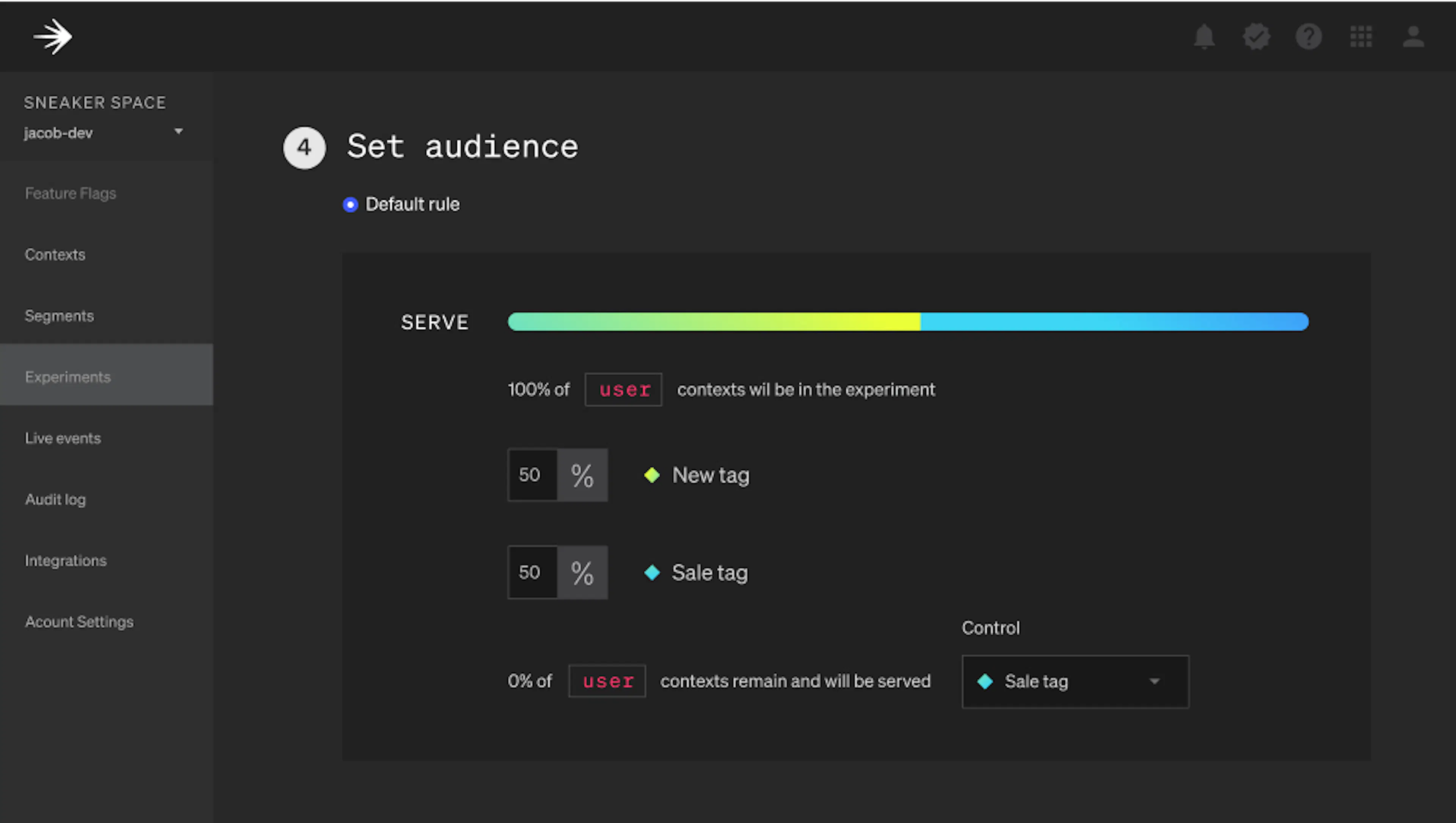
Task: Select the Default rule radio button
Action: [350, 204]
